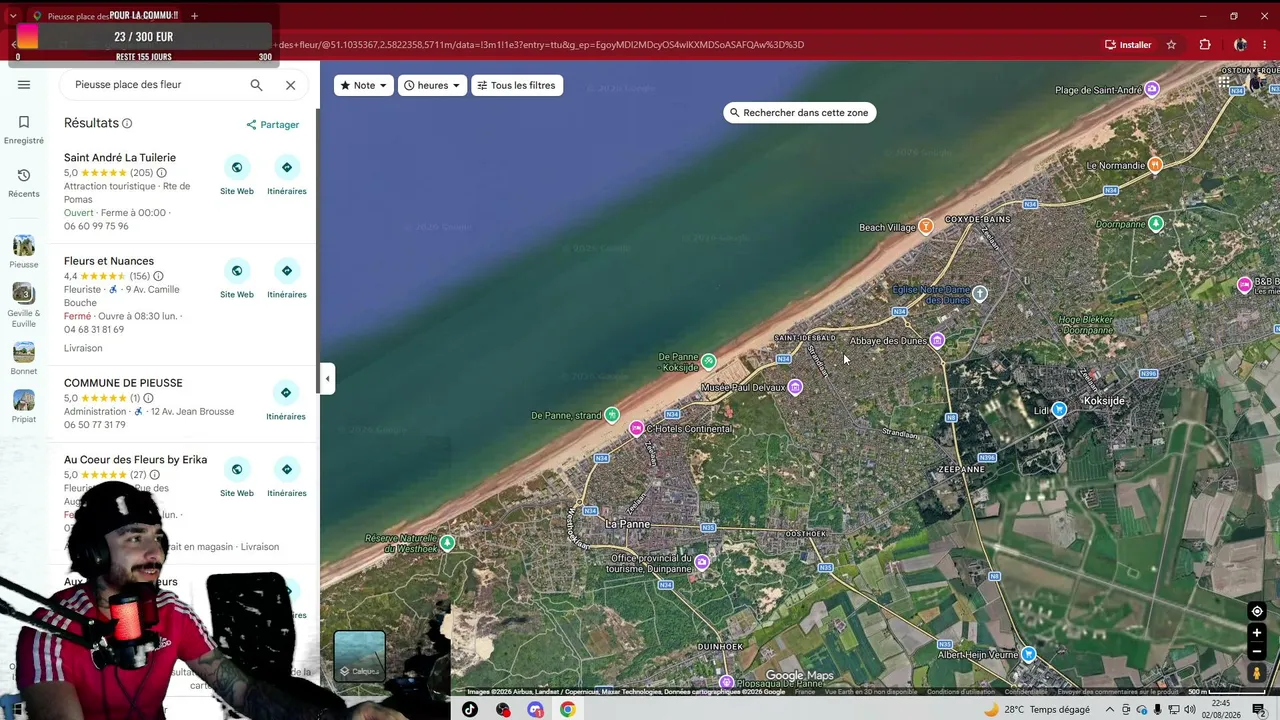Open the Chrome extensions puzzle icon
This screenshot has height=720, width=1280.
pos(1205,45)
